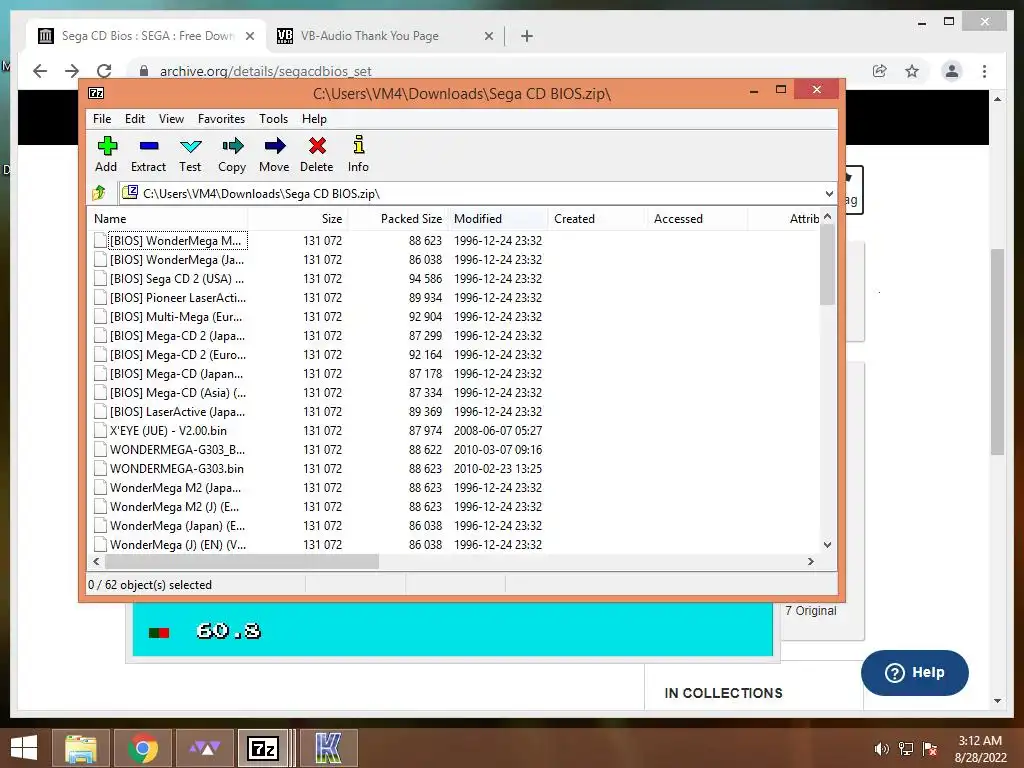Open the View menu

click(171, 119)
